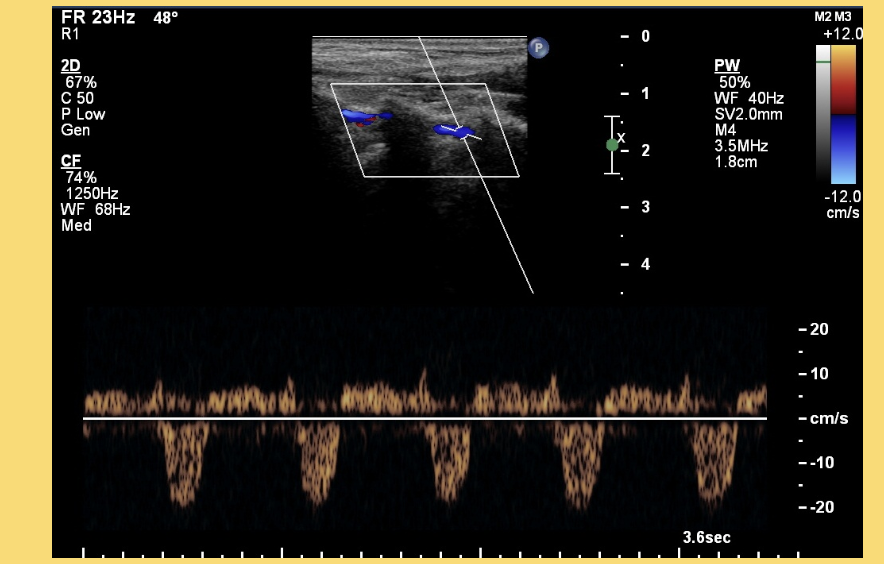The height and width of the screenshot is (564, 884).
Task: Click the P Low persistence setting
Action: pos(83,114)
